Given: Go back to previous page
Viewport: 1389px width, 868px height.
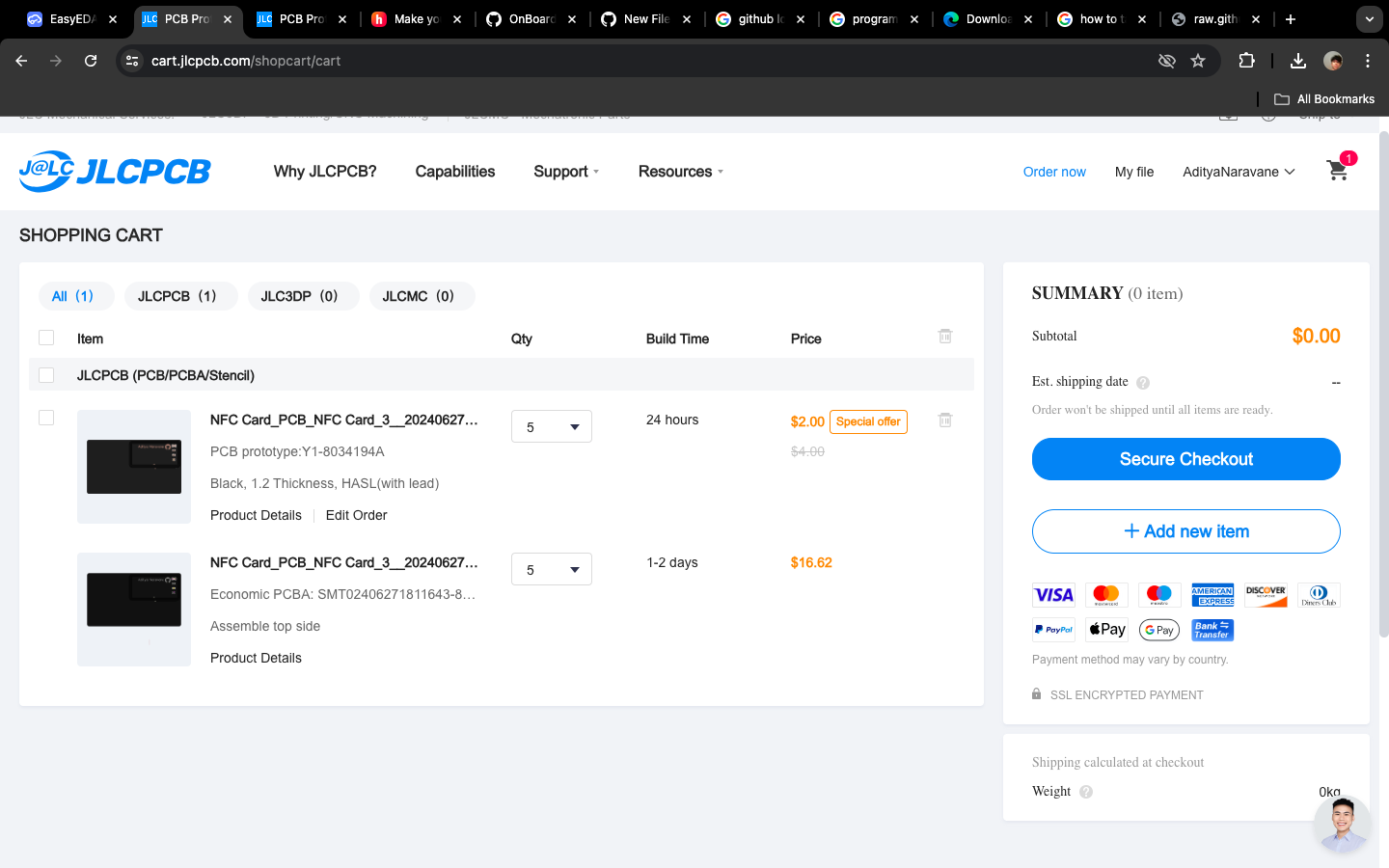Looking at the screenshot, I should (21, 61).
